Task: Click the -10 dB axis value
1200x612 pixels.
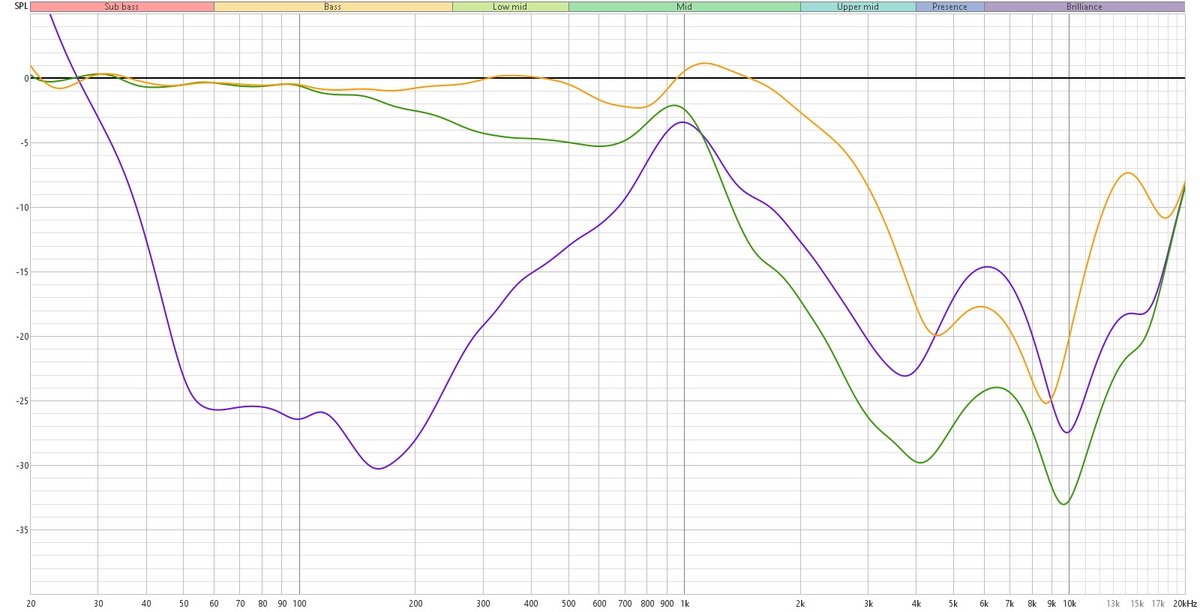Action: pyautogui.click(x=23, y=207)
